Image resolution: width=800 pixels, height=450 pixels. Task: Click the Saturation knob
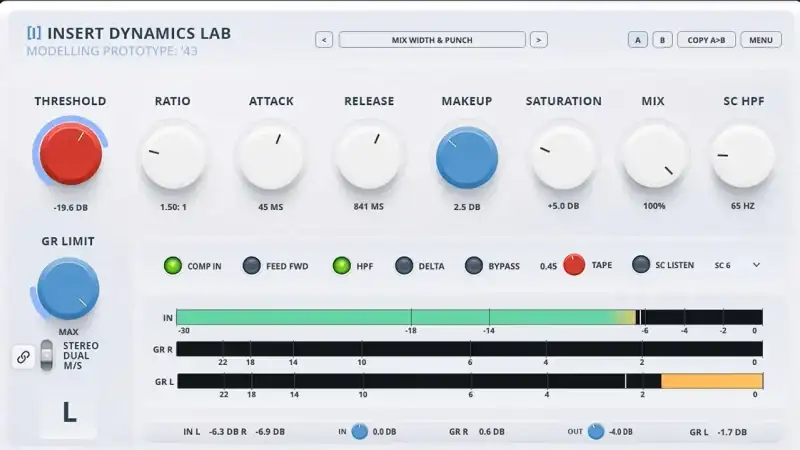click(x=563, y=157)
